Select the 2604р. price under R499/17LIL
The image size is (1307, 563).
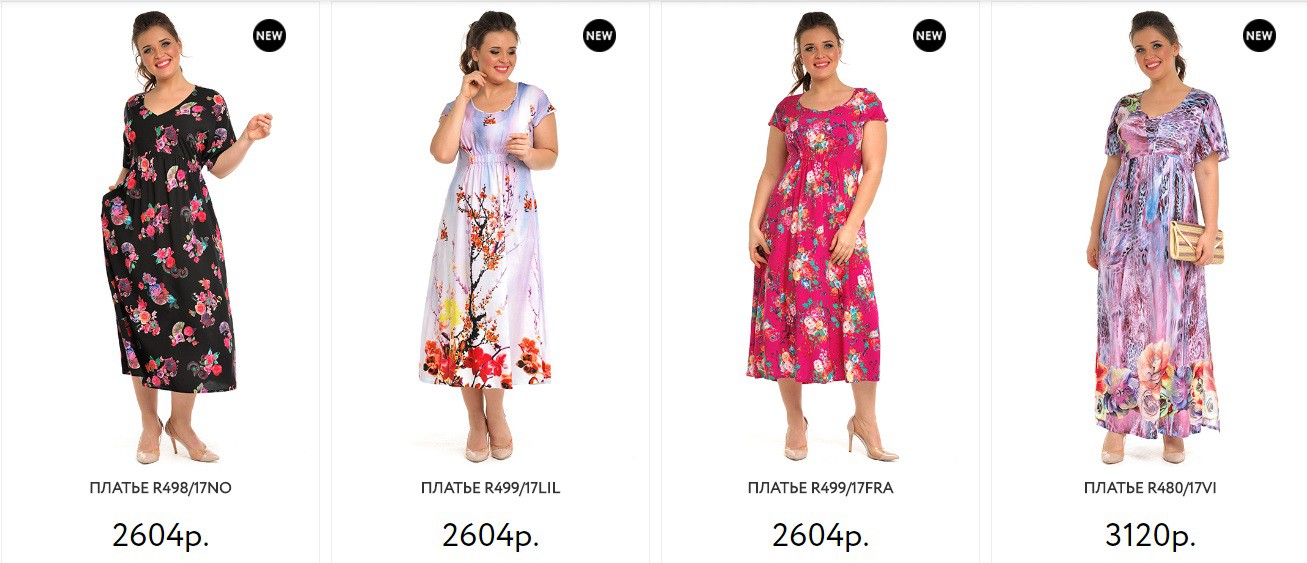(491, 535)
